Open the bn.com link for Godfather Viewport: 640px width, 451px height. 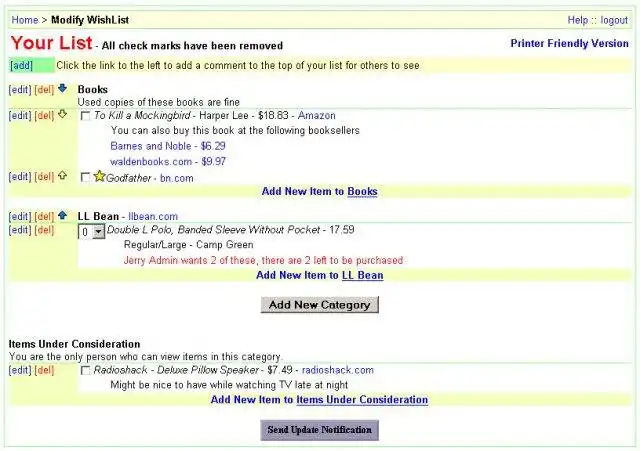[177, 178]
